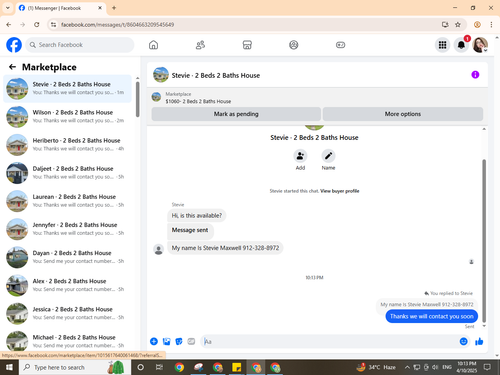Screen dimensions: 500x375
Task: Click the site information icon in address bar
Action: click(x=53, y=25)
